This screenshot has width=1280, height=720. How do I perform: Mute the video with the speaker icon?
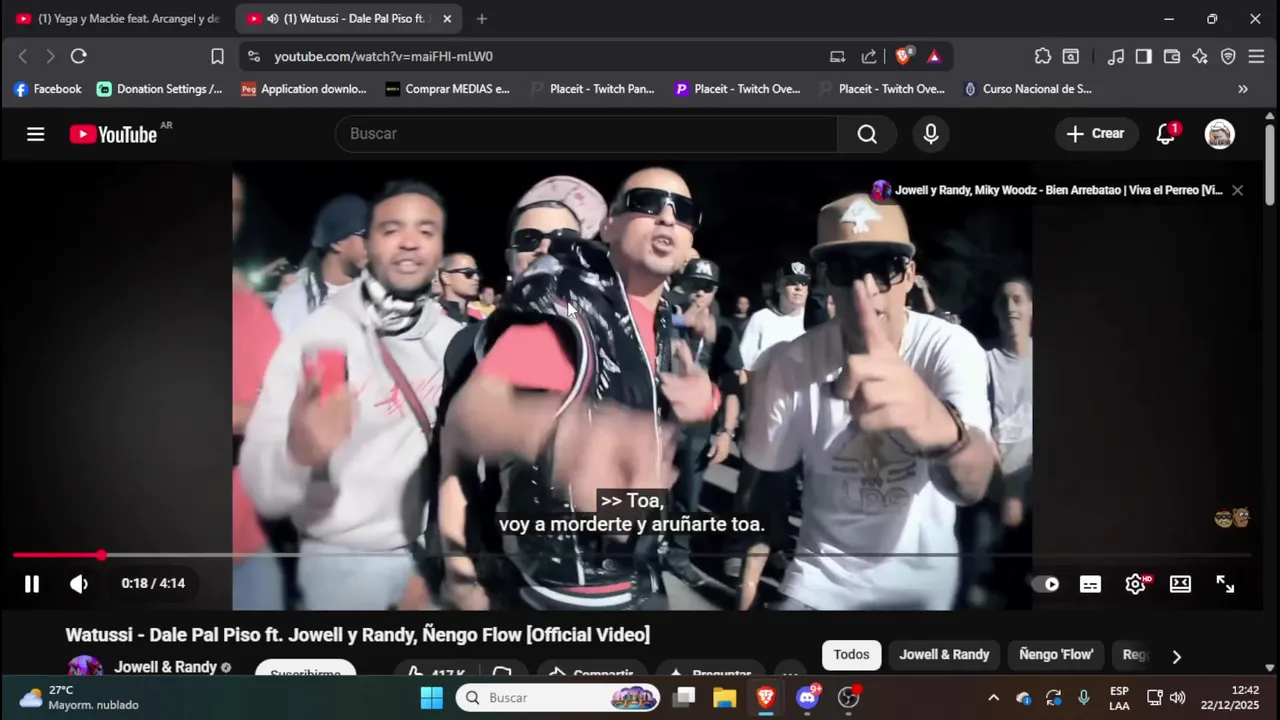79,584
